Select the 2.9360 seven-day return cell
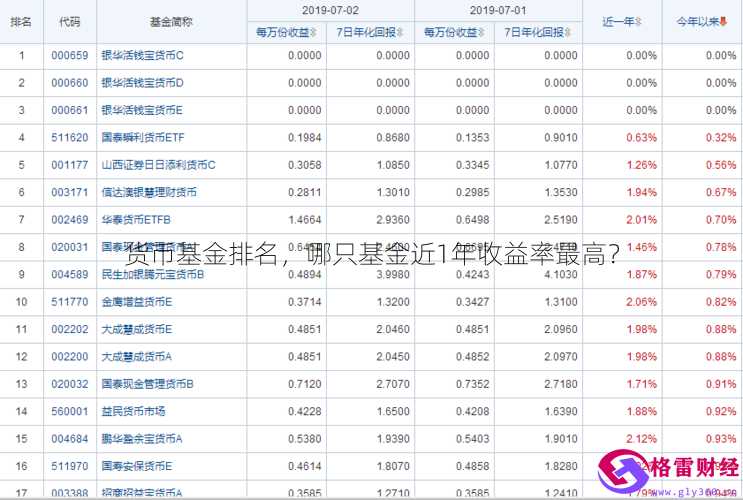 [x=393, y=220]
